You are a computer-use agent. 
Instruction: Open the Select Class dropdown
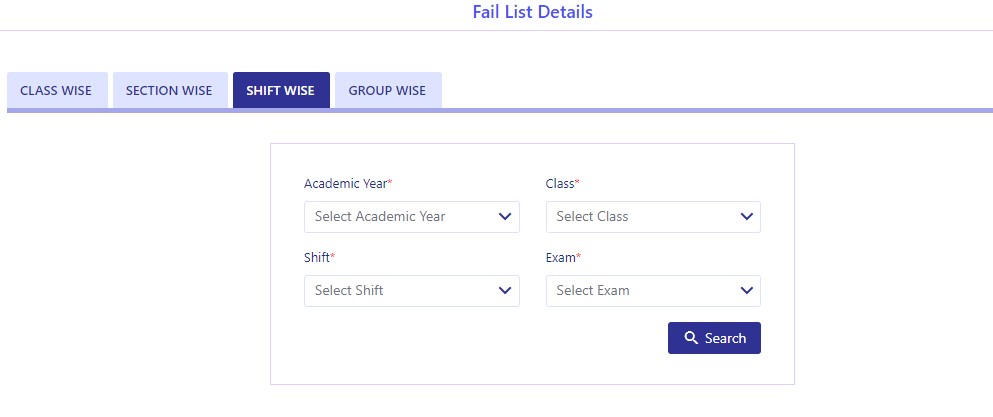[653, 217]
